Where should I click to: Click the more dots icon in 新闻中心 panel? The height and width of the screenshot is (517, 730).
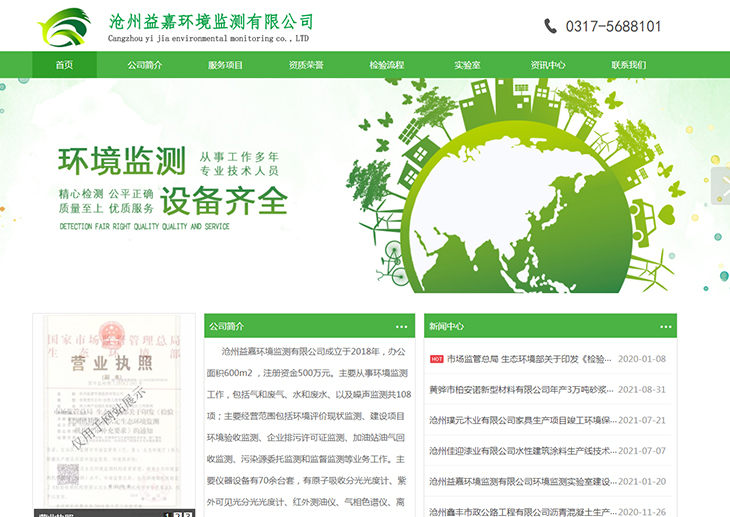click(661, 327)
